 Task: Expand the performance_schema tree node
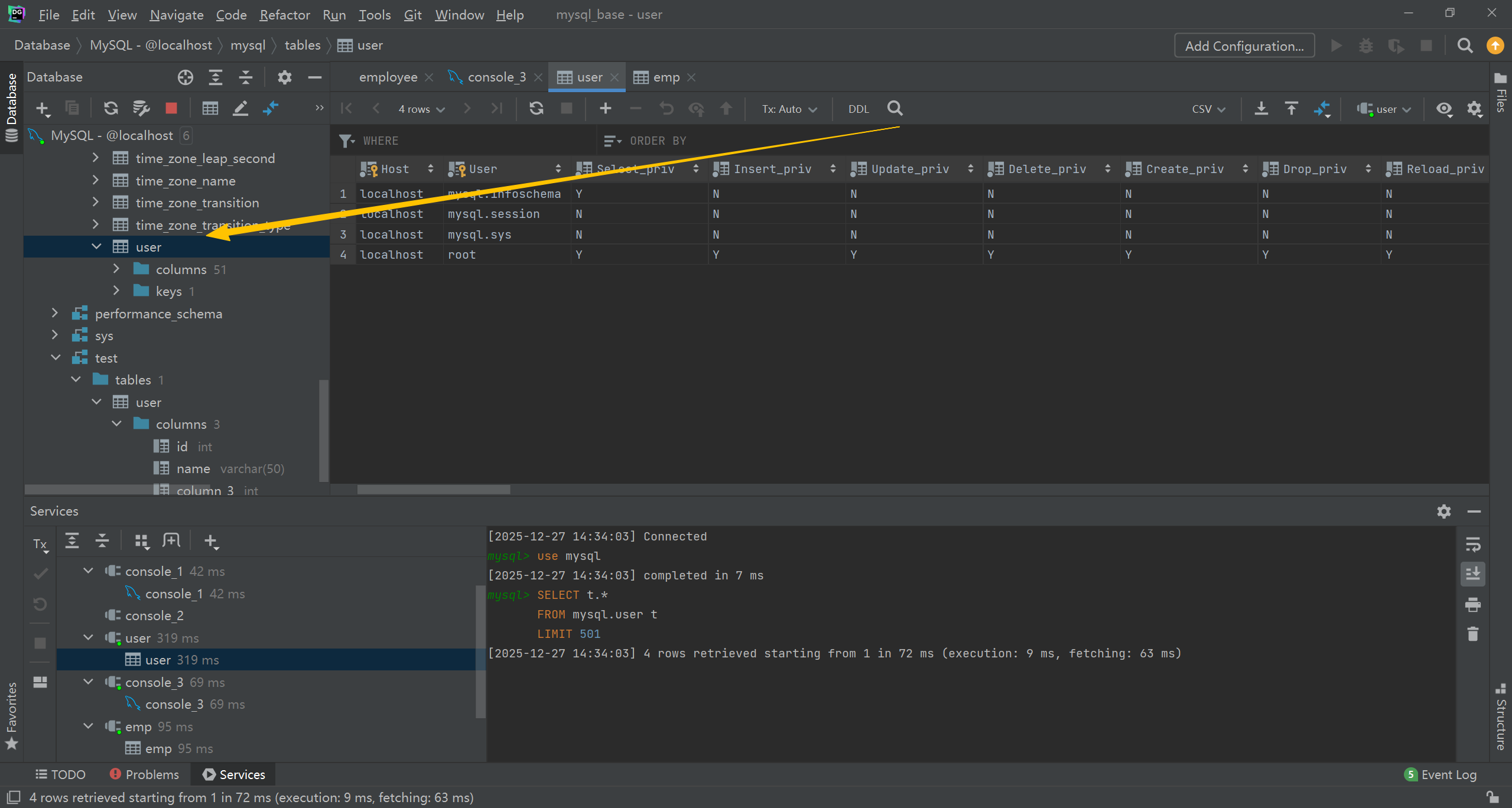coord(55,313)
